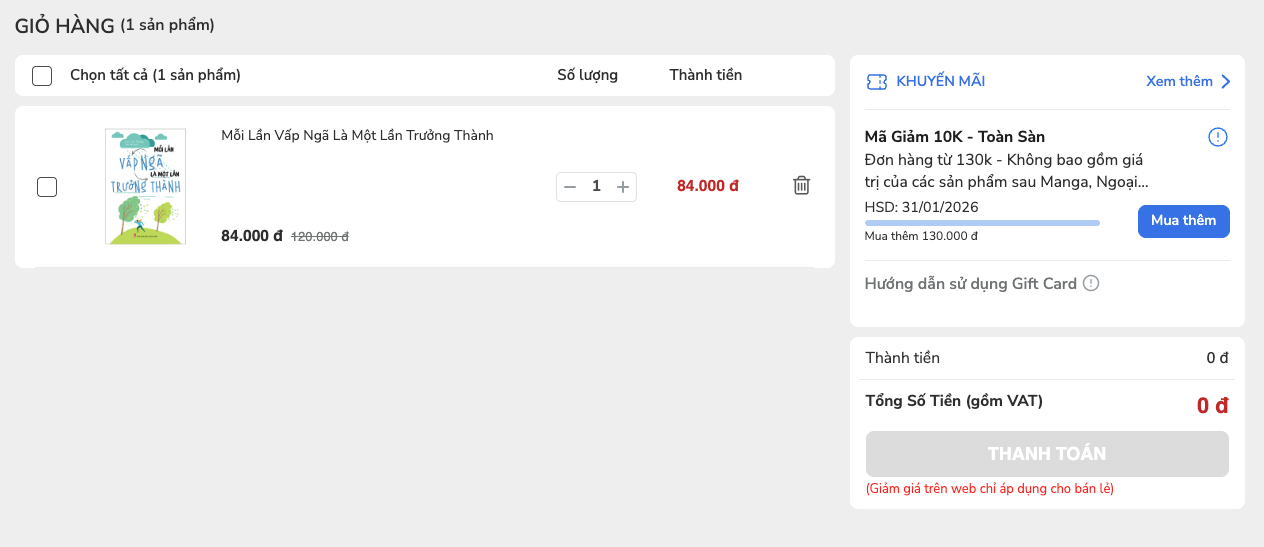The width and height of the screenshot is (1264, 547).
Task: Click the Chọn tất cả (1 sản phẩm) label
Action: point(155,75)
